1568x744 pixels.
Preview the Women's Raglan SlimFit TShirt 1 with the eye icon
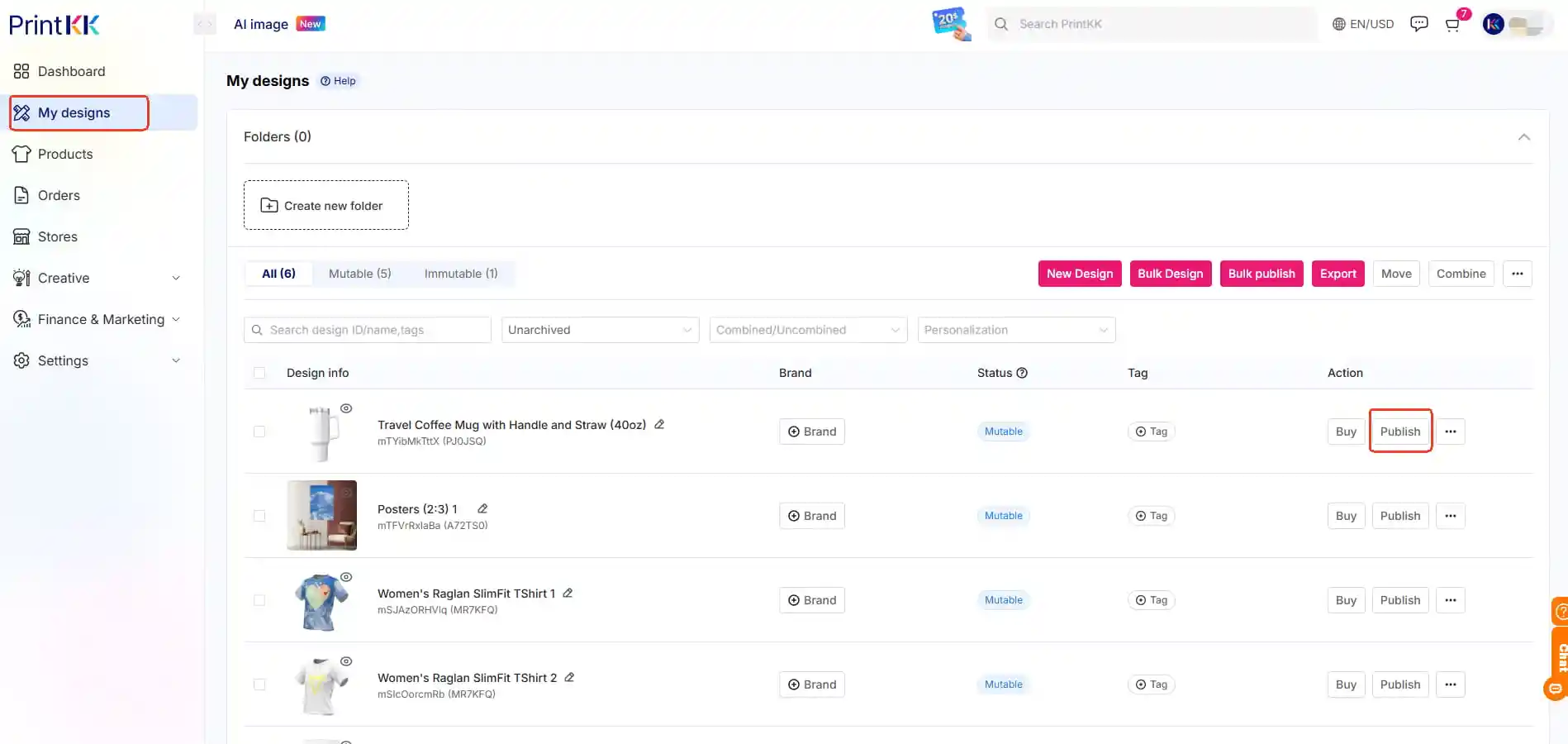pyautogui.click(x=346, y=576)
